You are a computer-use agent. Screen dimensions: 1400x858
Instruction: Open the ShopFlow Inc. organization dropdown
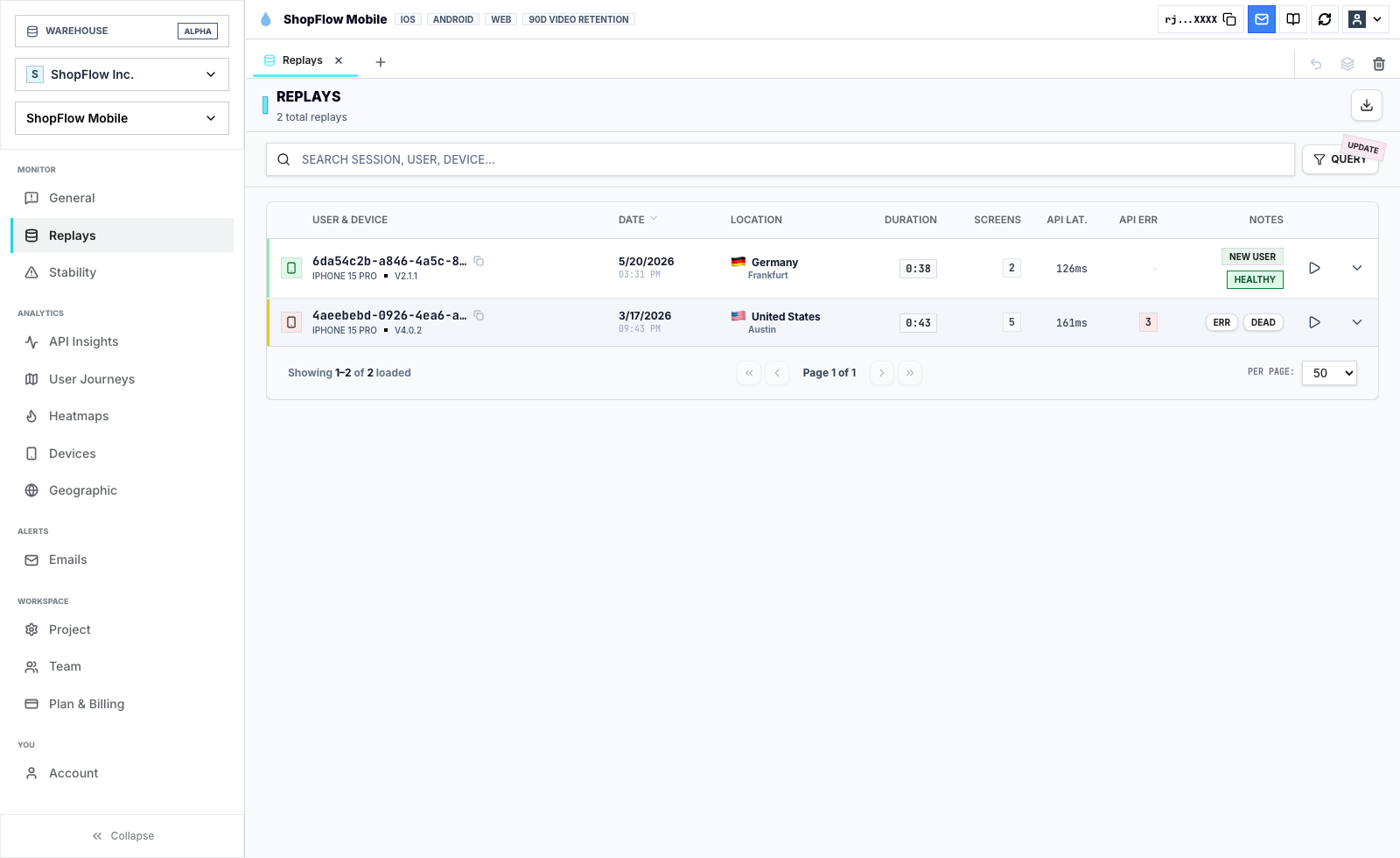tap(122, 74)
